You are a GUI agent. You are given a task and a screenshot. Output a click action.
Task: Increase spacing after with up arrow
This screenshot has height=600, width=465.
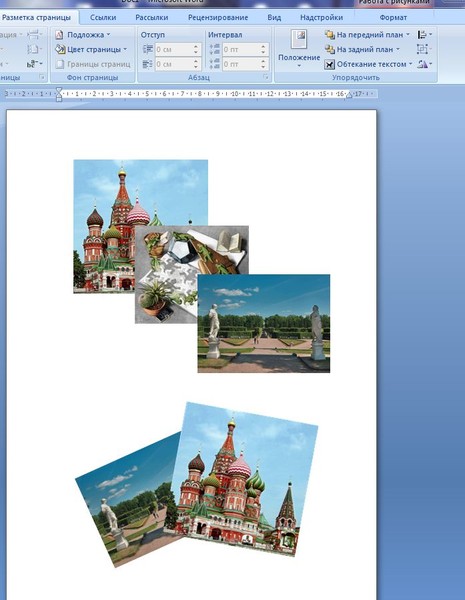(x=263, y=61)
